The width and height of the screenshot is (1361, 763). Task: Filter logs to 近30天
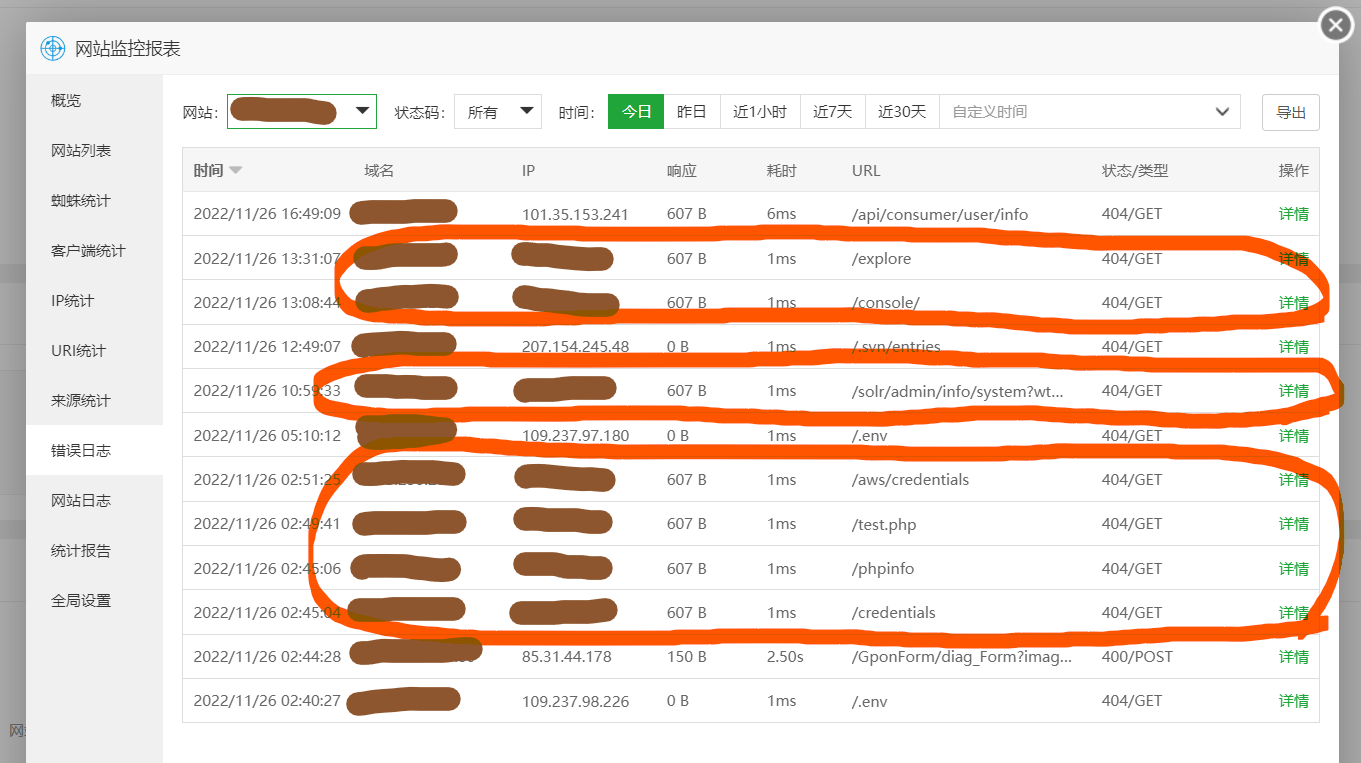[x=902, y=112]
